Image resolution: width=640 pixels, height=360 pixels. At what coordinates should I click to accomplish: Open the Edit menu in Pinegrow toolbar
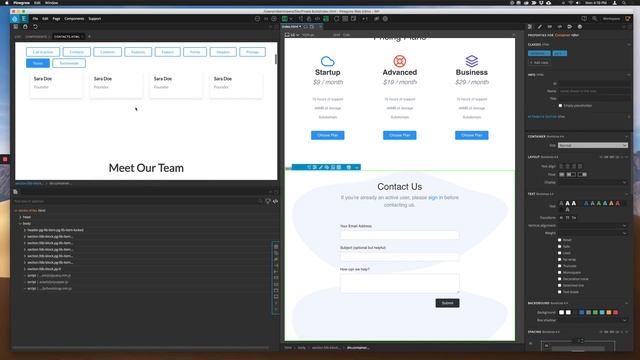click(x=45, y=19)
